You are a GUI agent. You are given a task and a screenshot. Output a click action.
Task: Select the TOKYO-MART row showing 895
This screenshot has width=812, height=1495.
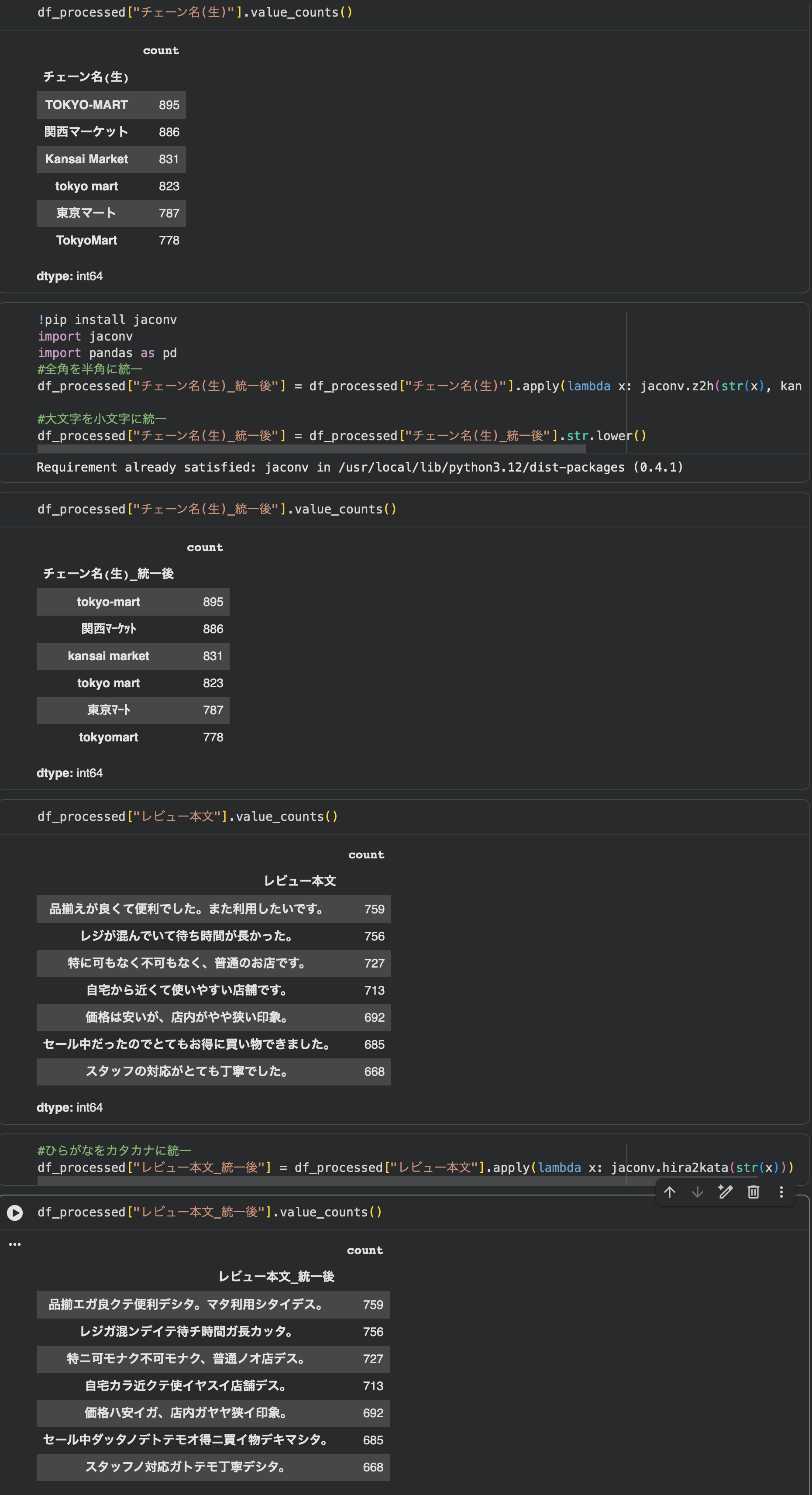111,105
